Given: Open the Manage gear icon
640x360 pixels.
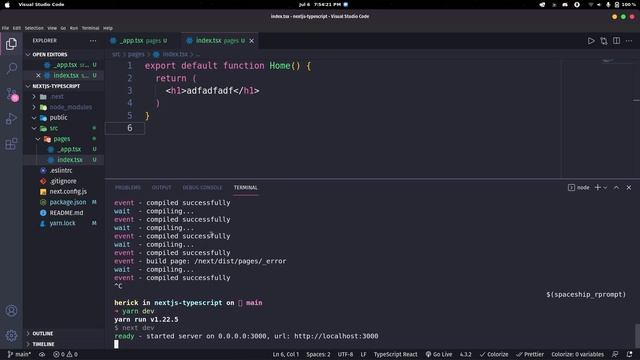Looking at the screenshot, I should (11, 336).
